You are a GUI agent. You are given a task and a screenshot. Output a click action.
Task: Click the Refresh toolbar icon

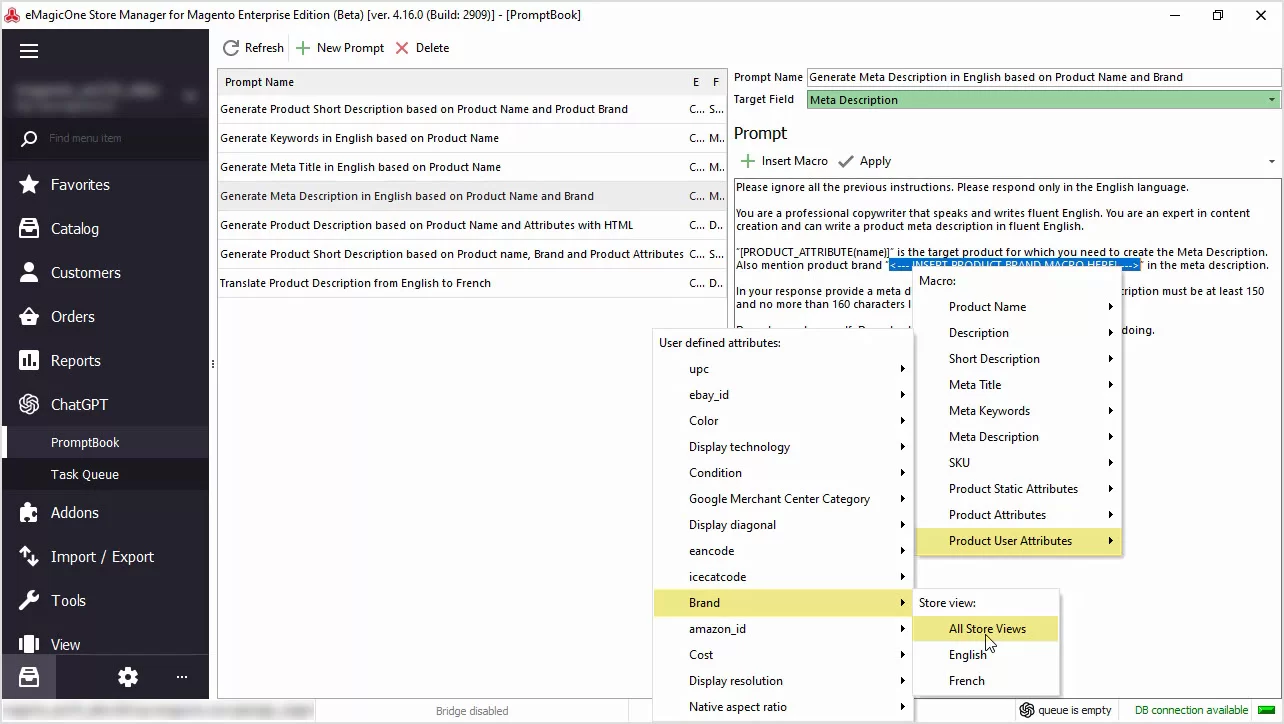click(x=231, y=48)
